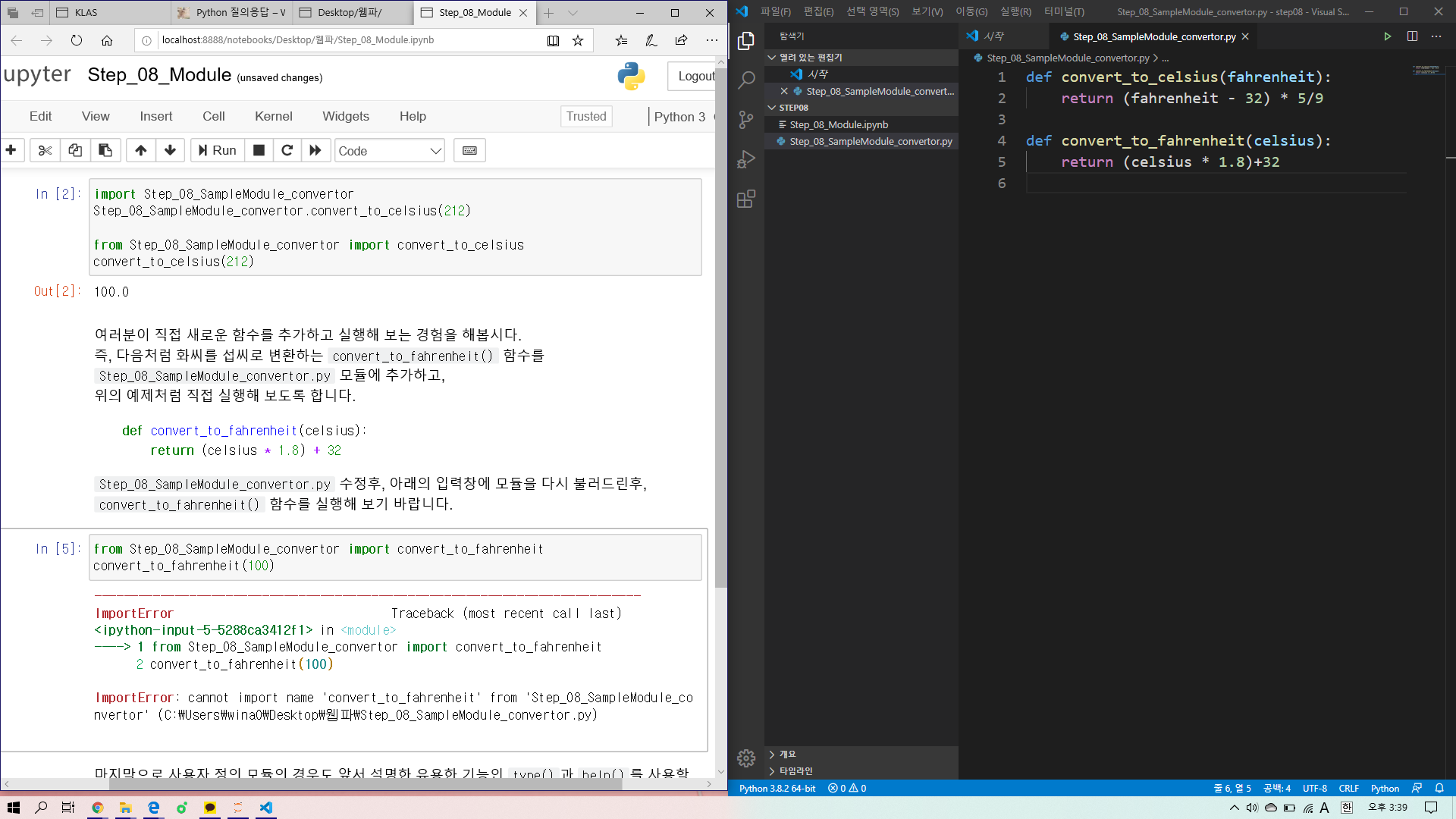This screenshot has height=819, width=1456.
Task: Restart the kernel icon
Action: point(287,150)
